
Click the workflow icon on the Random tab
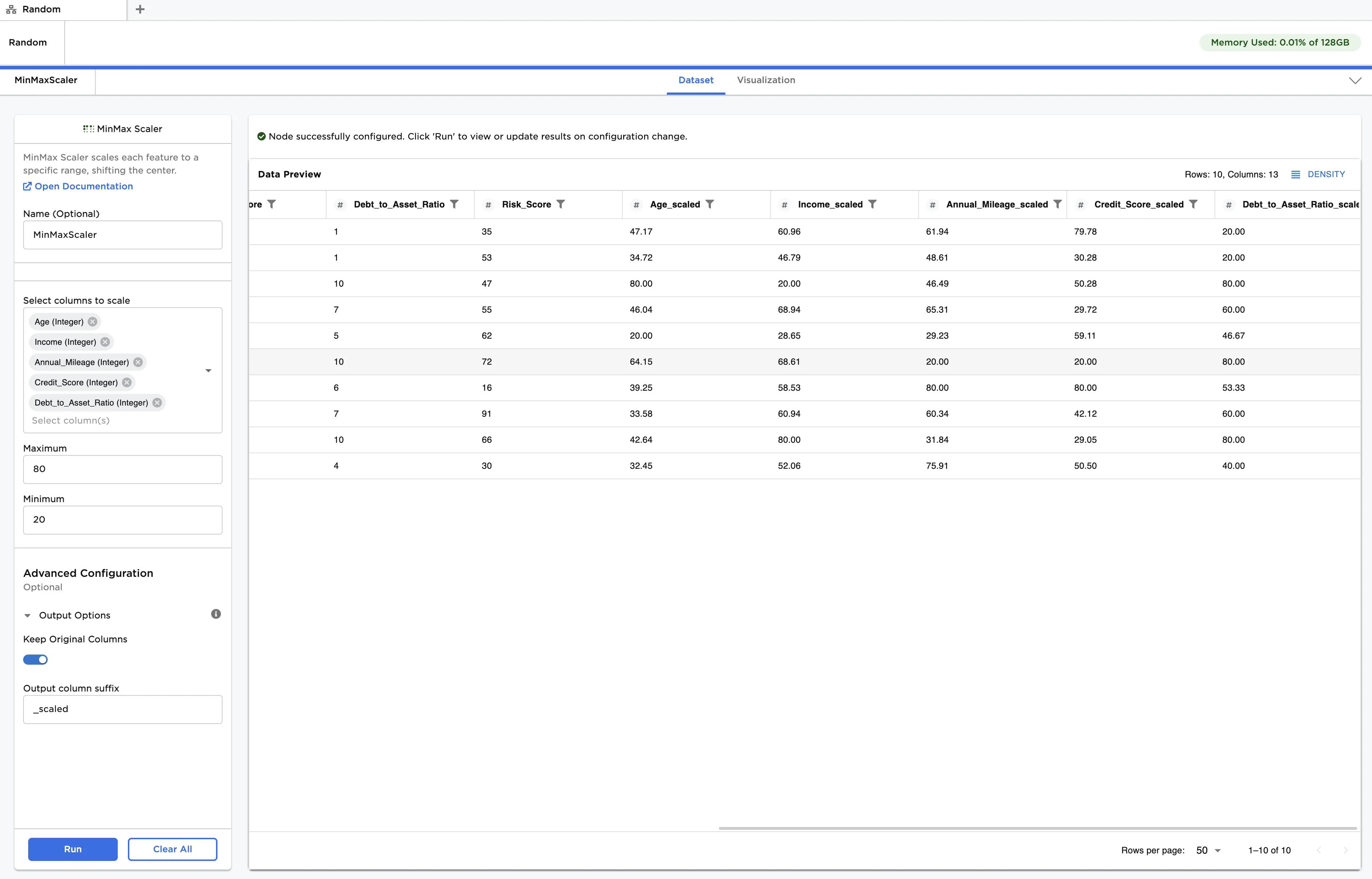pyautogui.click(x=11, y=9)
